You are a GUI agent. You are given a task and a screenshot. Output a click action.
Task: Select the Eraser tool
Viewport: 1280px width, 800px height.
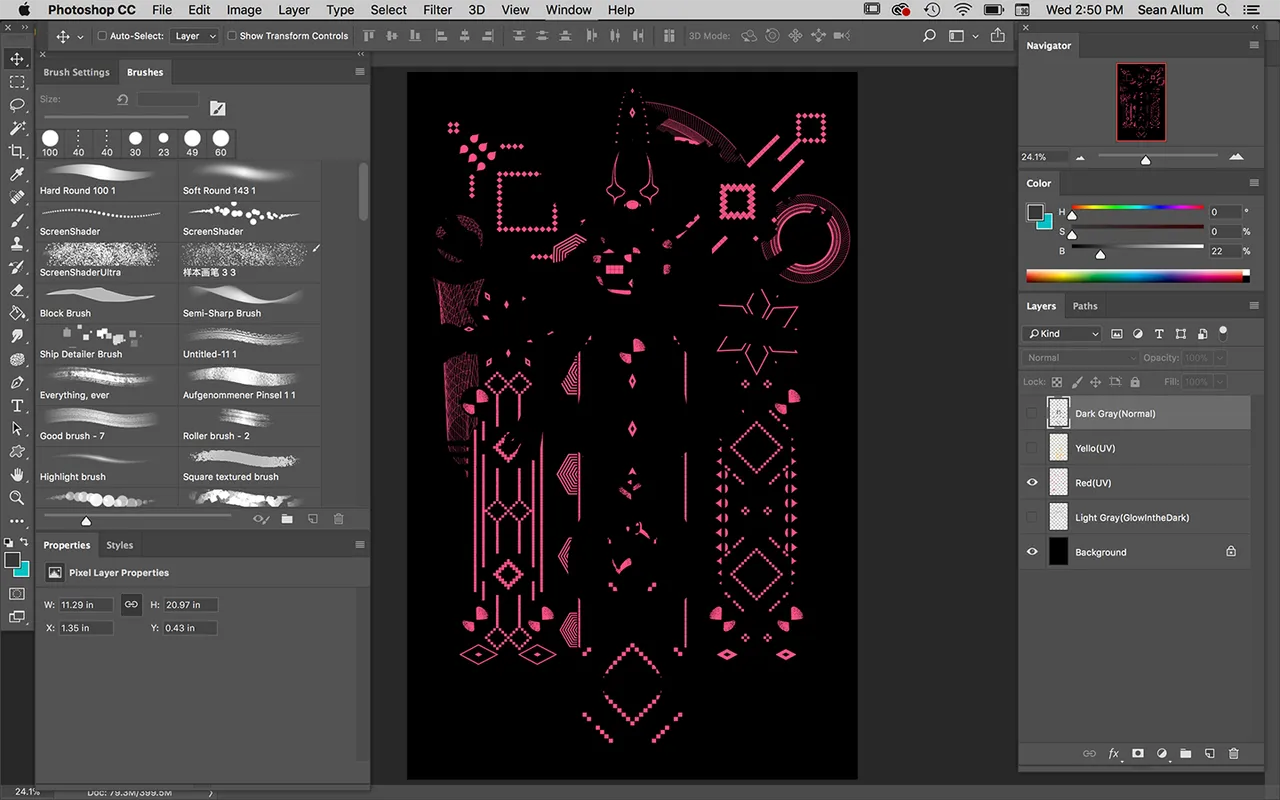(x=17, y=290)
